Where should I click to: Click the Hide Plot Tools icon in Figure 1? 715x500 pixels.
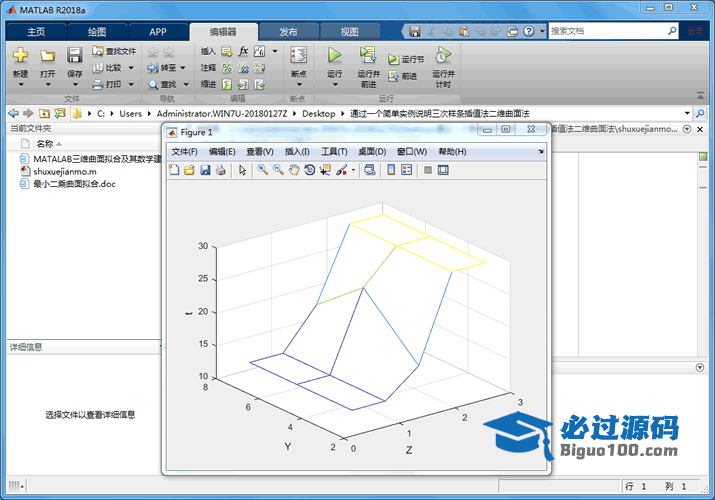click(428, 170)
